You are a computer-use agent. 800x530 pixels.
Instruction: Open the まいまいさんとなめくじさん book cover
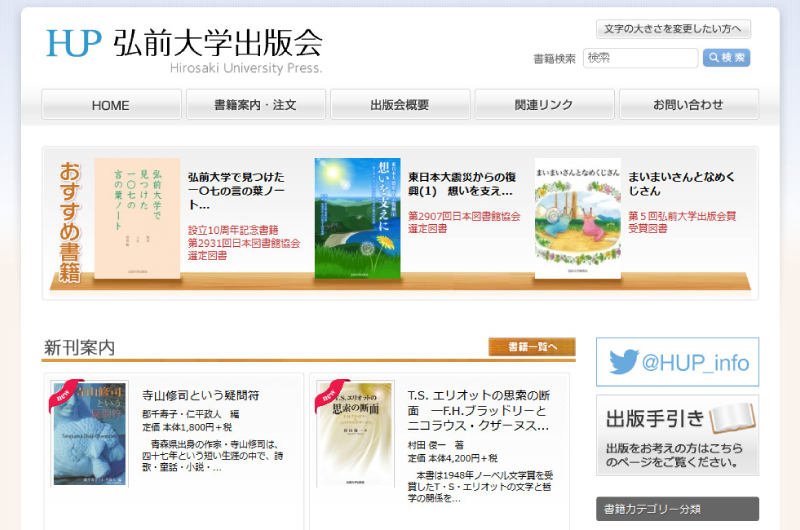(578, 218)
